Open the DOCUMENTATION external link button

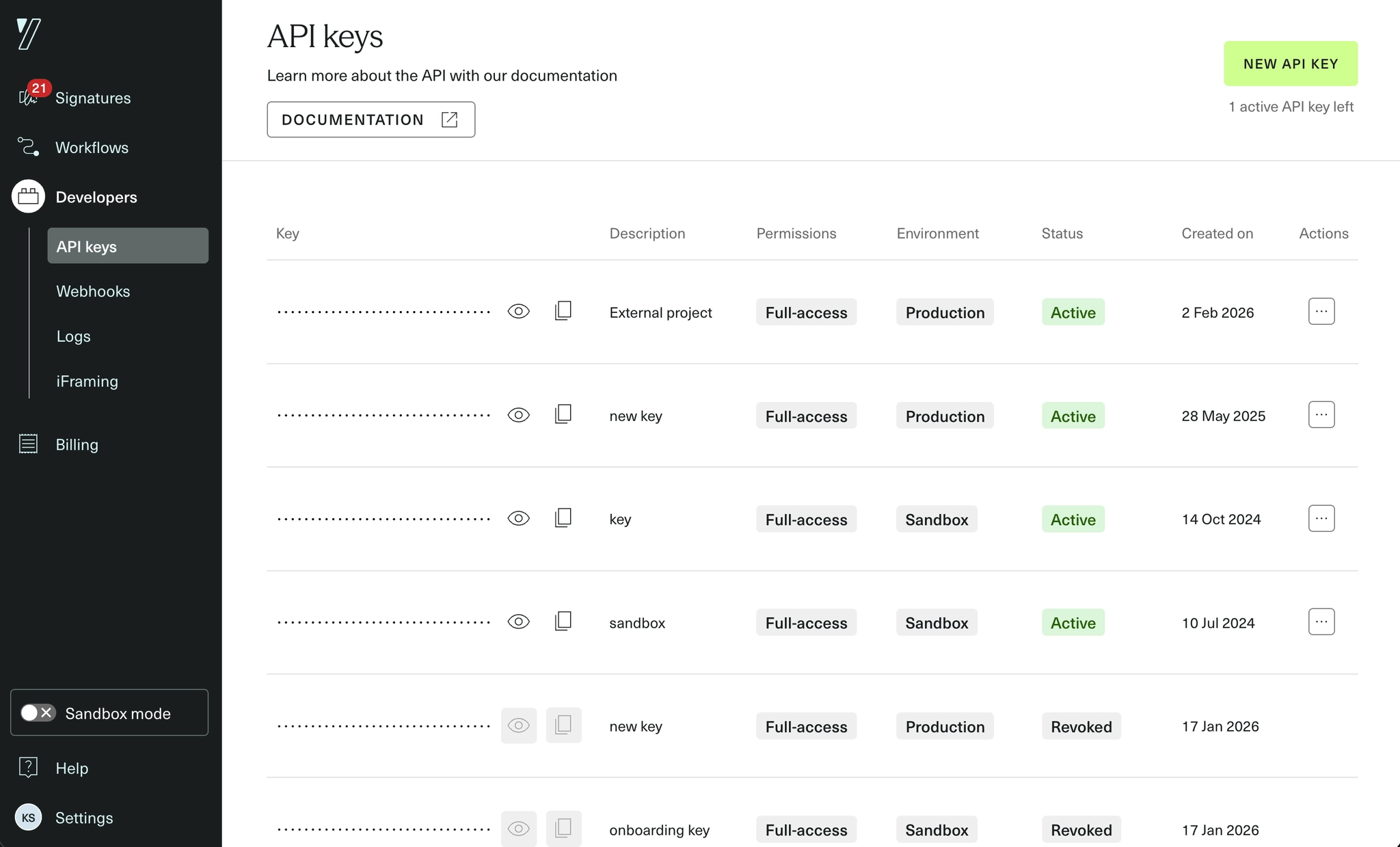tap(371, 120)
